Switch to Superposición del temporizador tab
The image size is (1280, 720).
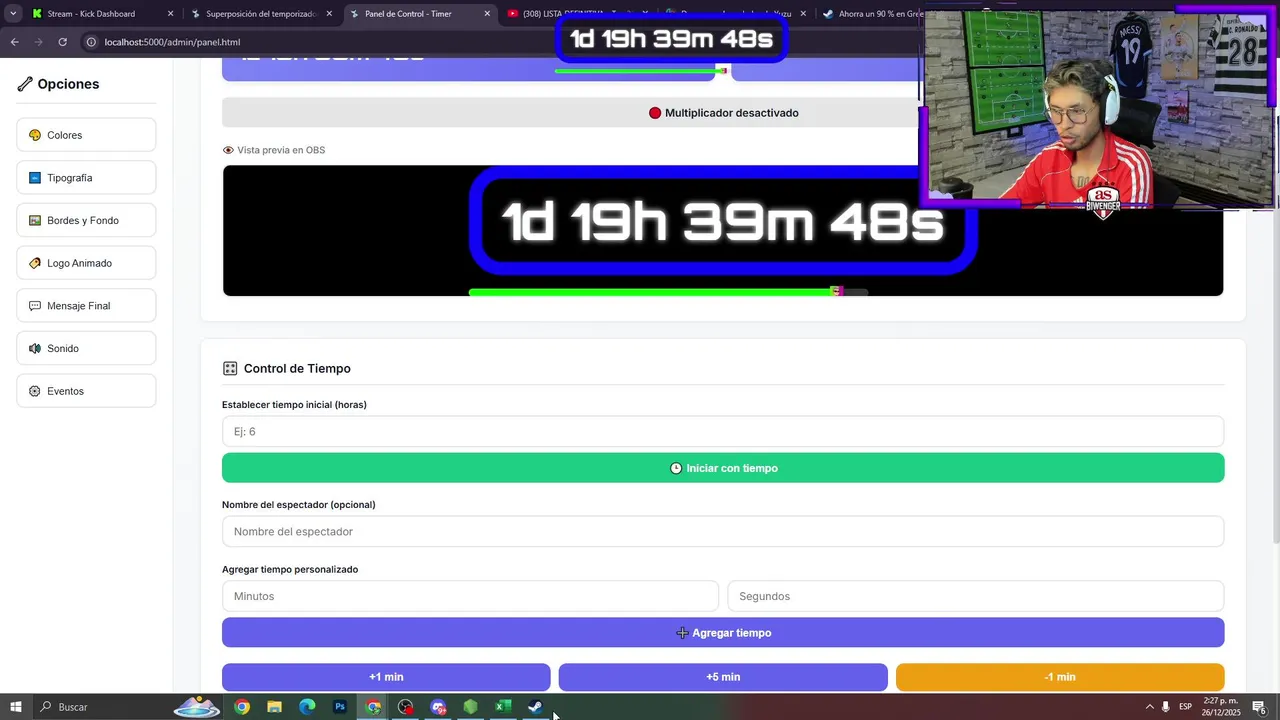260,14
